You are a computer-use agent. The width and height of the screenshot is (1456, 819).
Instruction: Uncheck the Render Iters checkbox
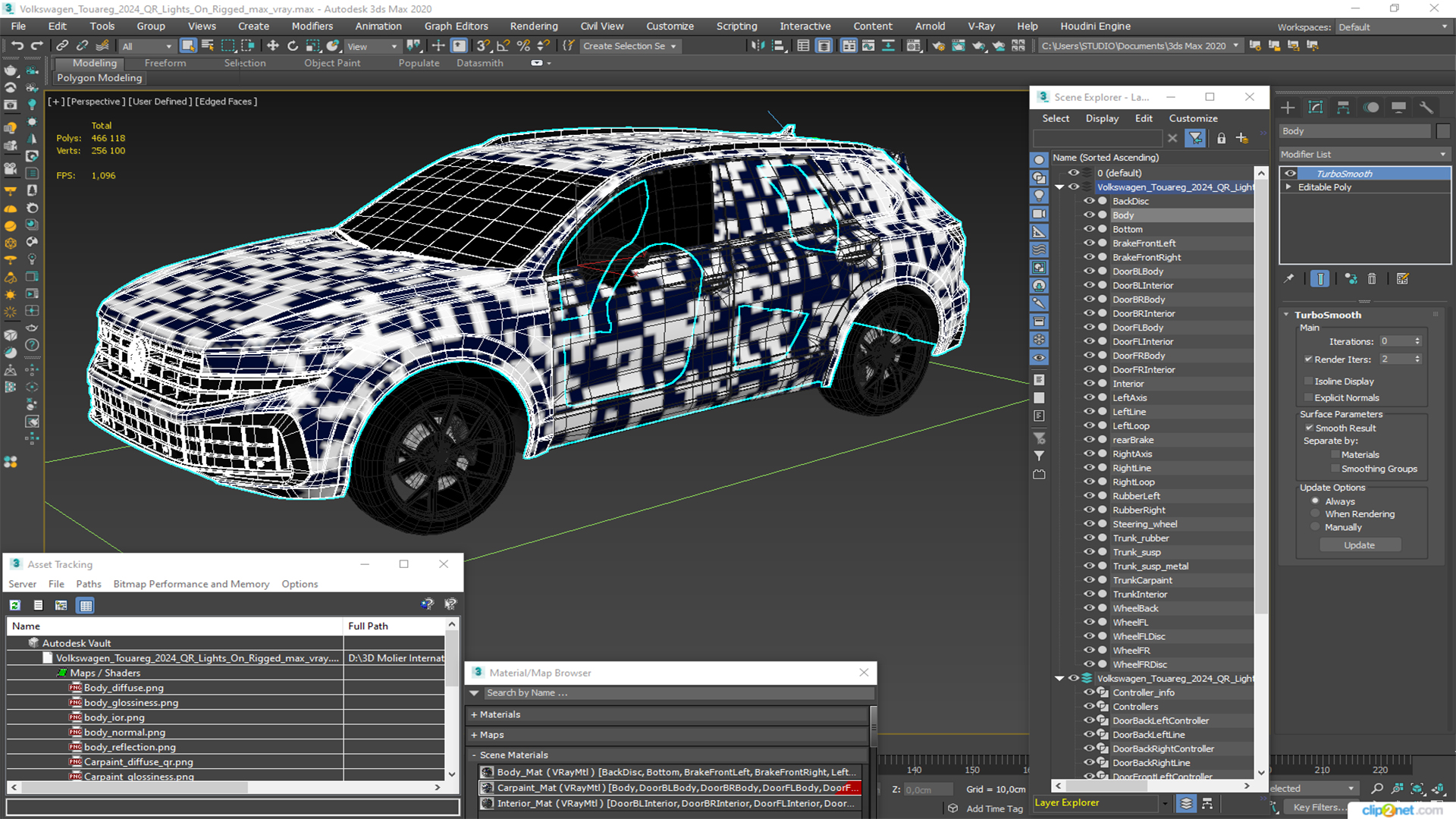1309,359
